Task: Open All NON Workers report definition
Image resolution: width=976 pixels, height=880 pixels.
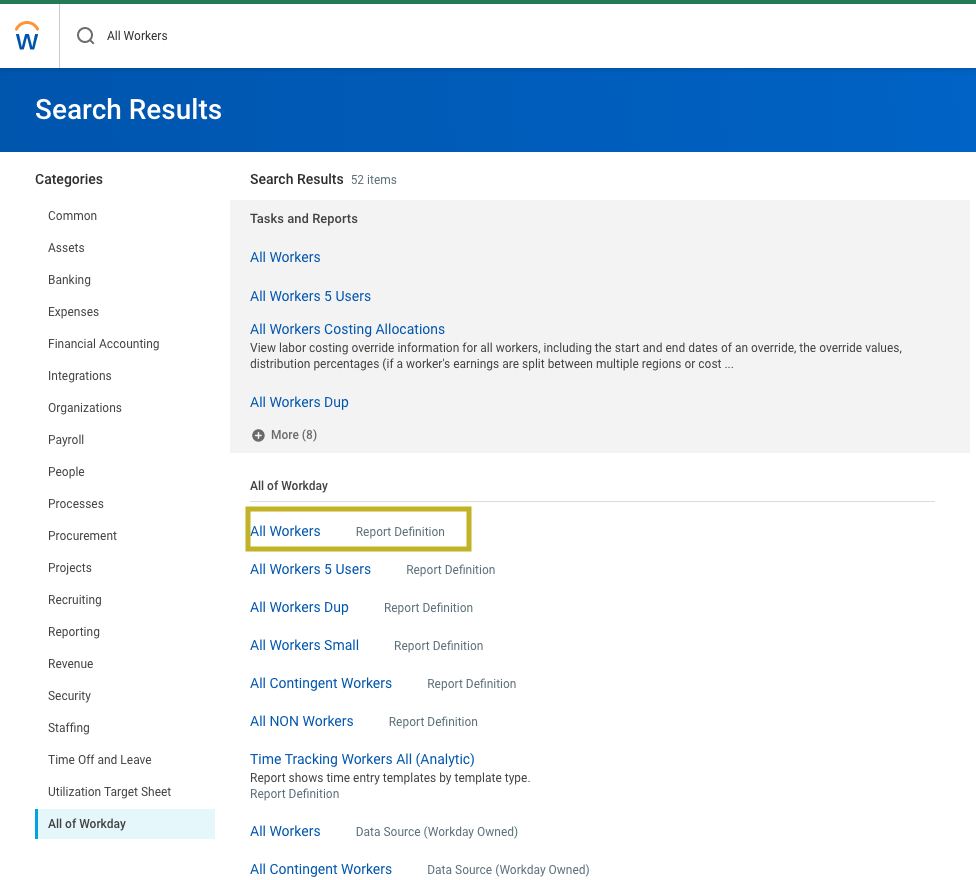Action: [301, 721]
